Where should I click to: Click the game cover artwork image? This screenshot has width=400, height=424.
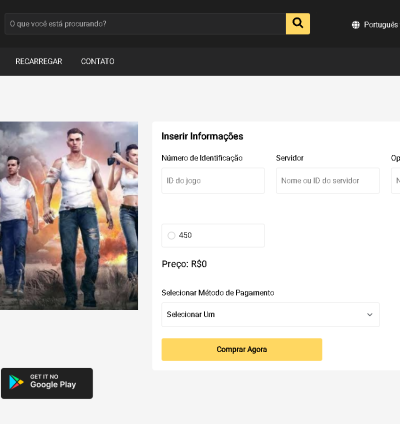(69, 216)
